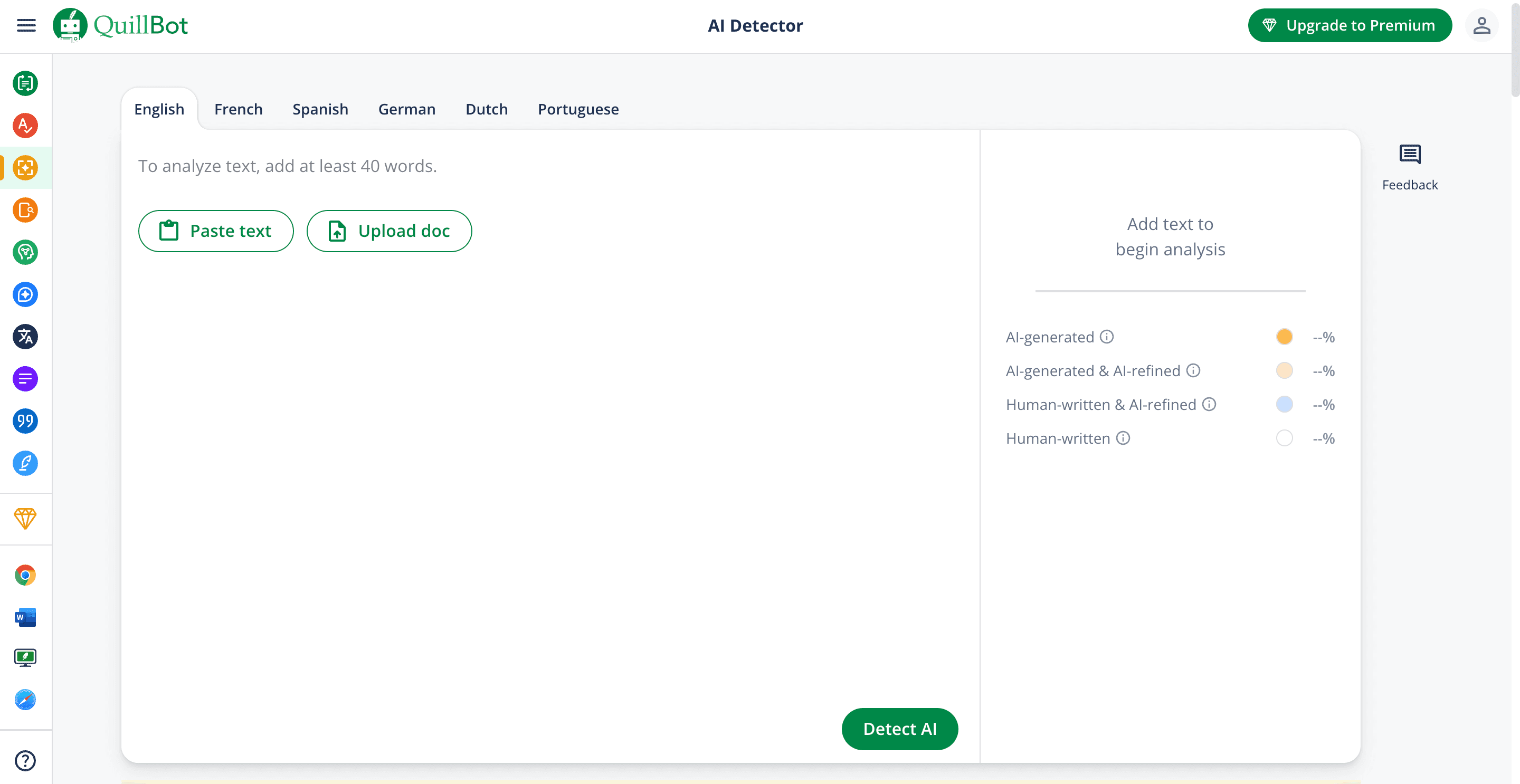Open the Grammar Checker sidebar icon
Viewport: 1520px width, 784px height.
[x=25, y=126]
